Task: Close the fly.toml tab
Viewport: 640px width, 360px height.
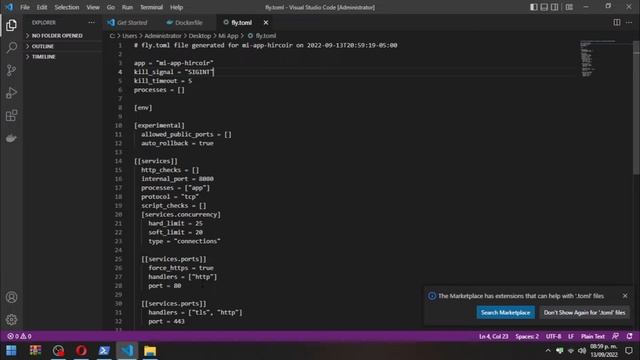Action: click(266, 22)
